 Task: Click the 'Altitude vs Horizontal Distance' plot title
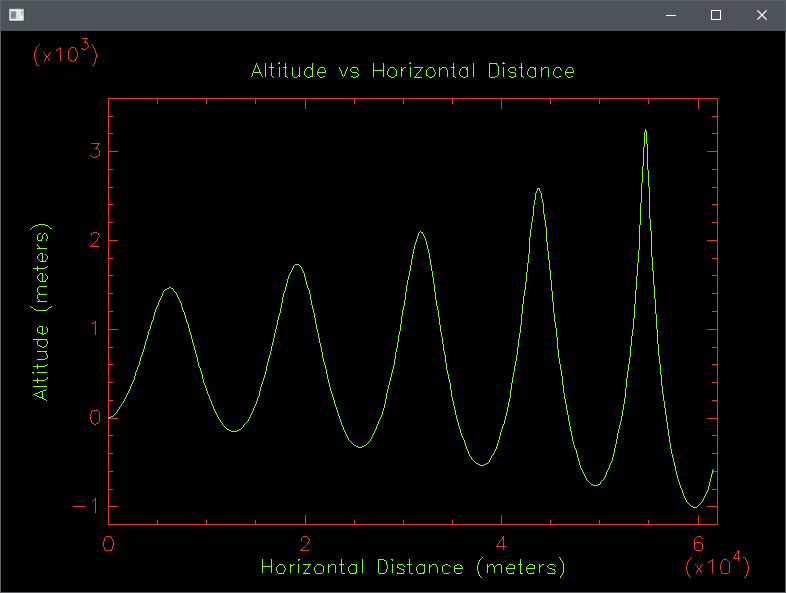coord(412,71)
